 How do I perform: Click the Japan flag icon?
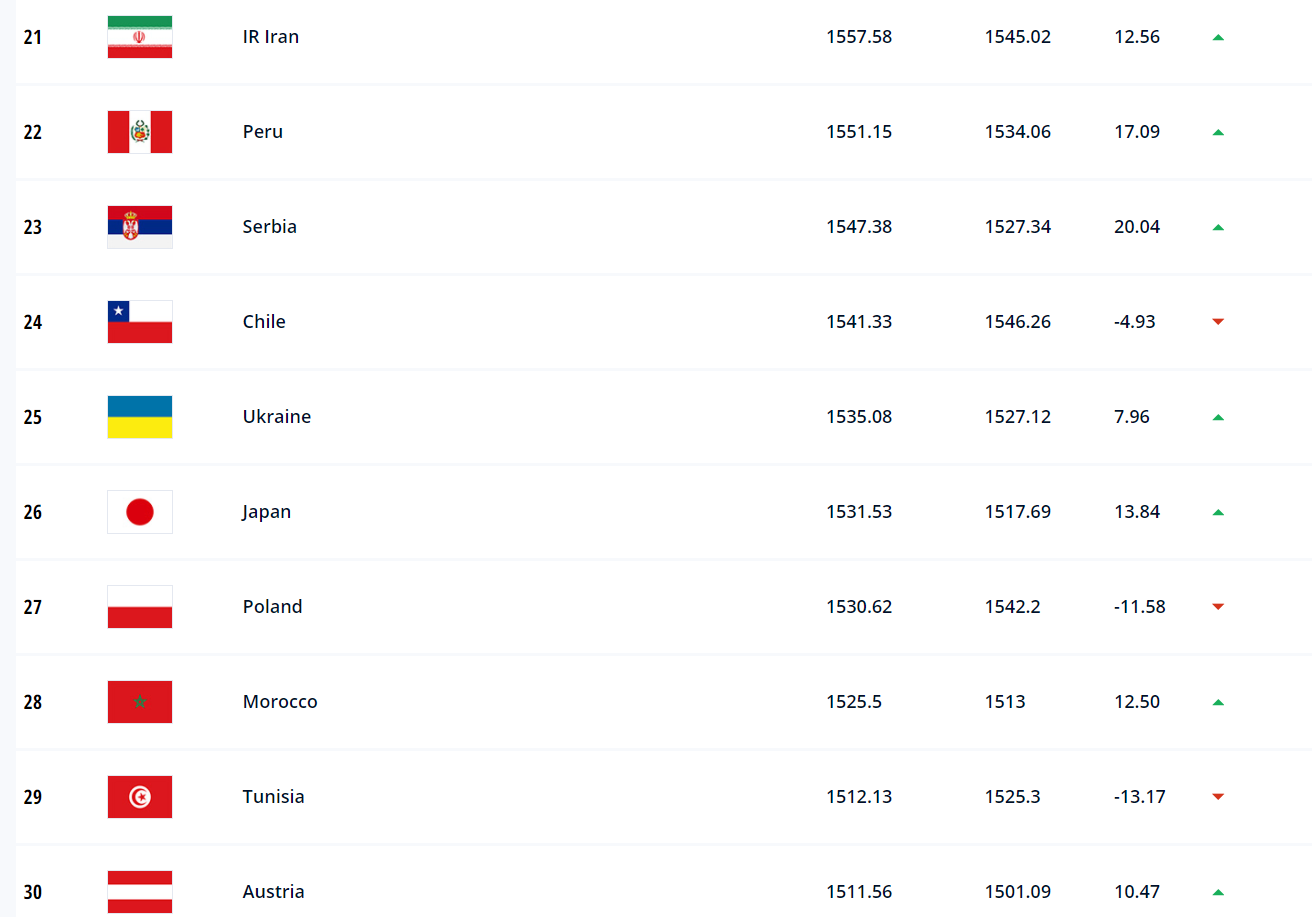tap(140, 512)
